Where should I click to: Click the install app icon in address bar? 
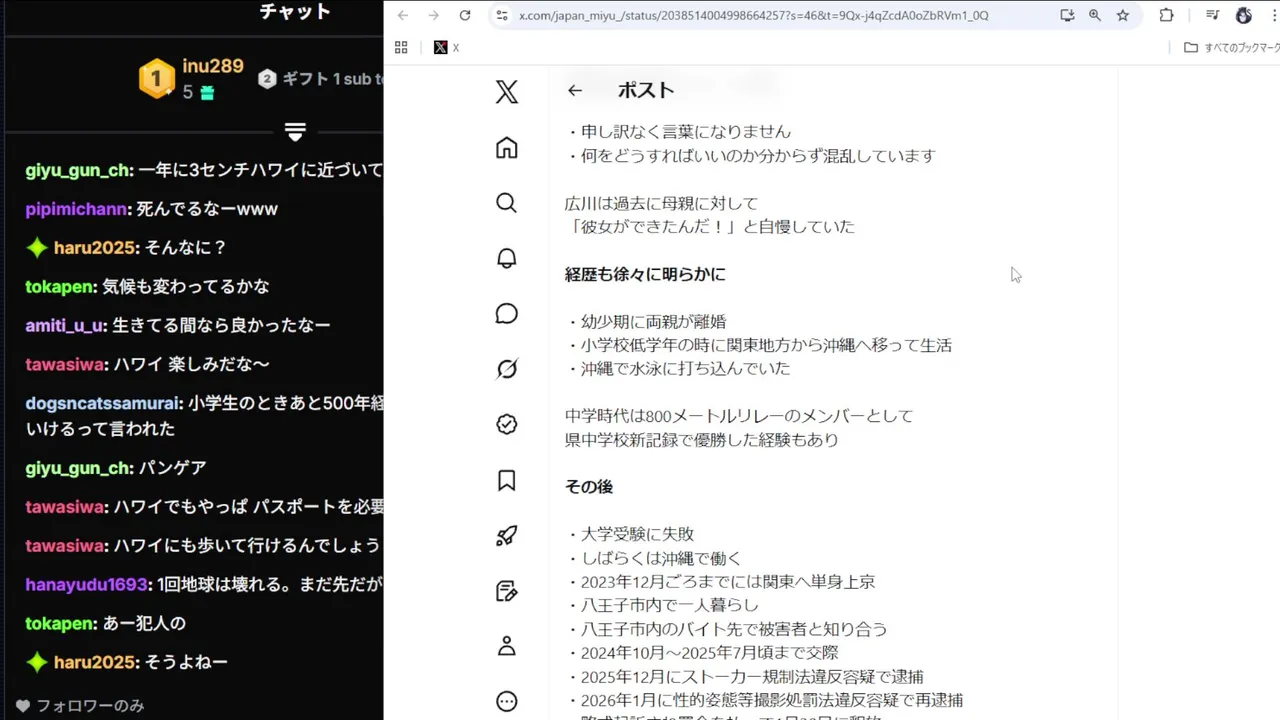[x=1067, y=15]
